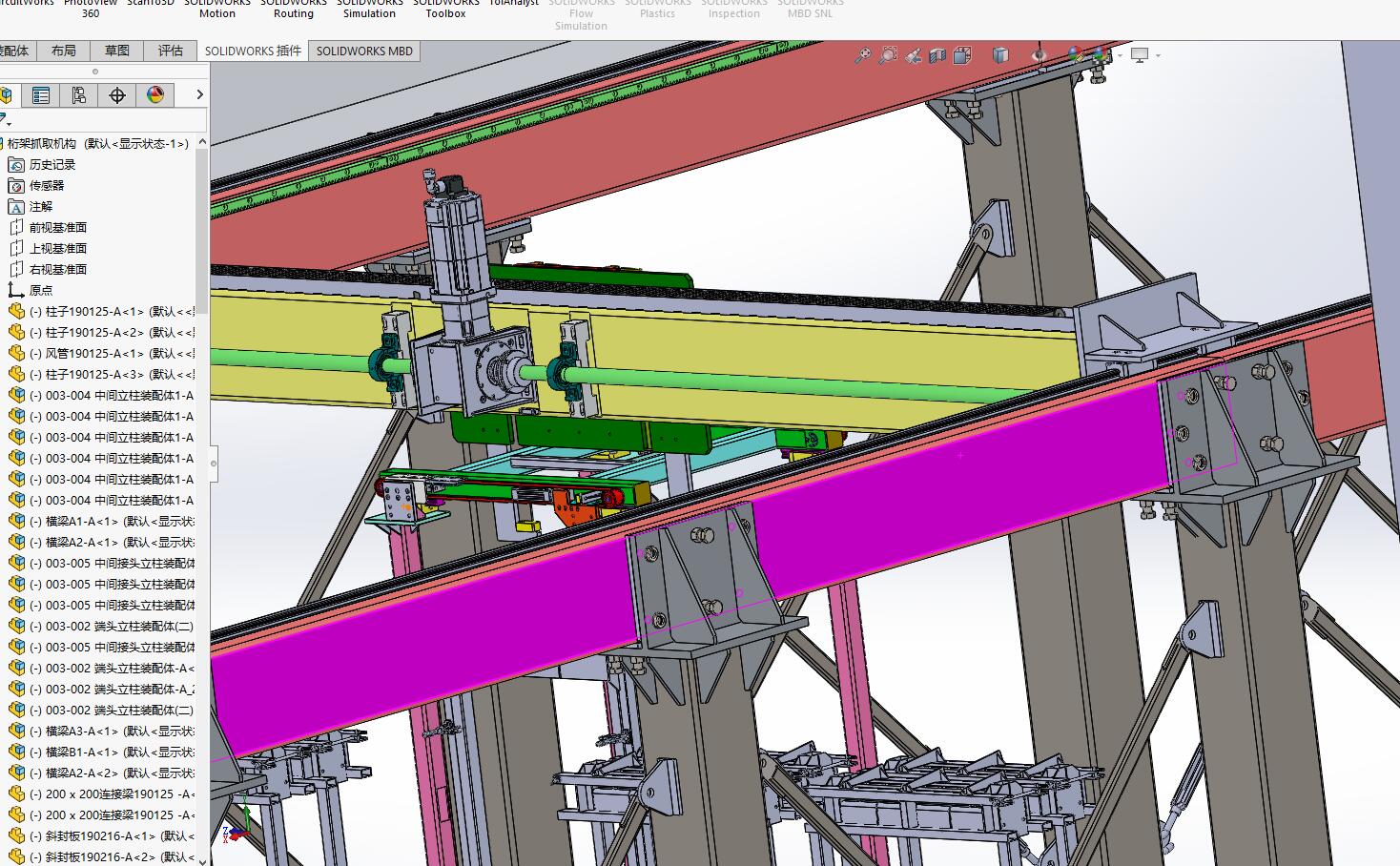Image resolution: width=1400 pixels, height=866 pixels.
Task: Click the tree filter funnel icon
Action: click(x=5, y=121)
